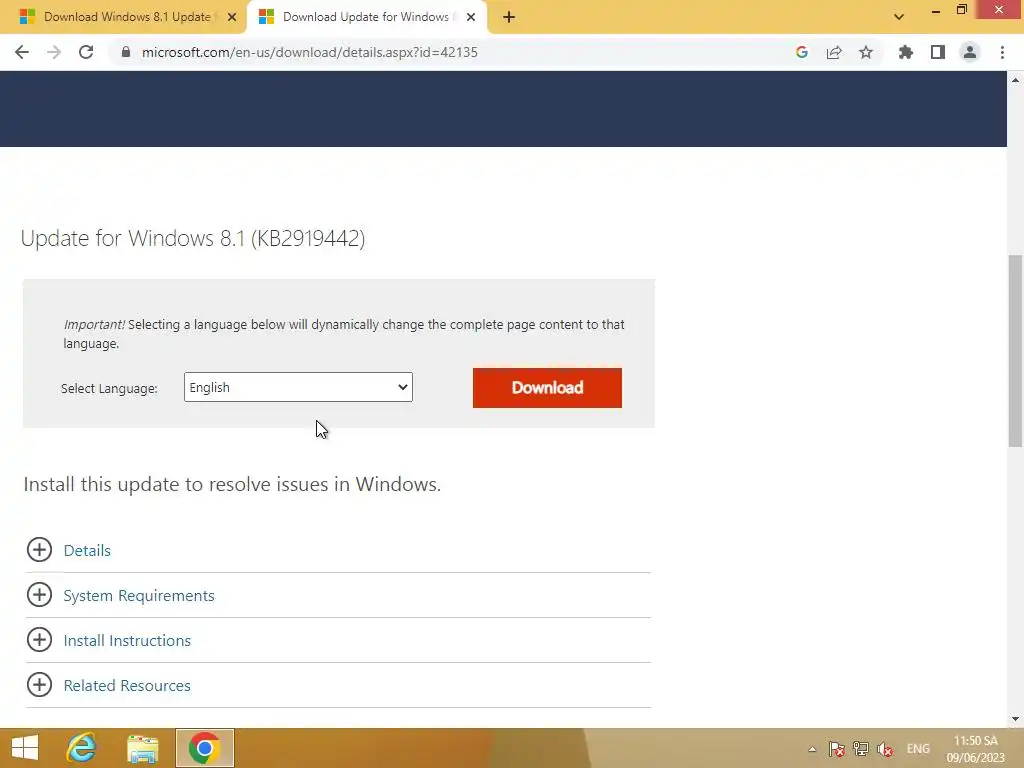The height and width of the screenshot is (768, 1024).
Task: Open a new browser tab
Action: click(x=509, y=17)
